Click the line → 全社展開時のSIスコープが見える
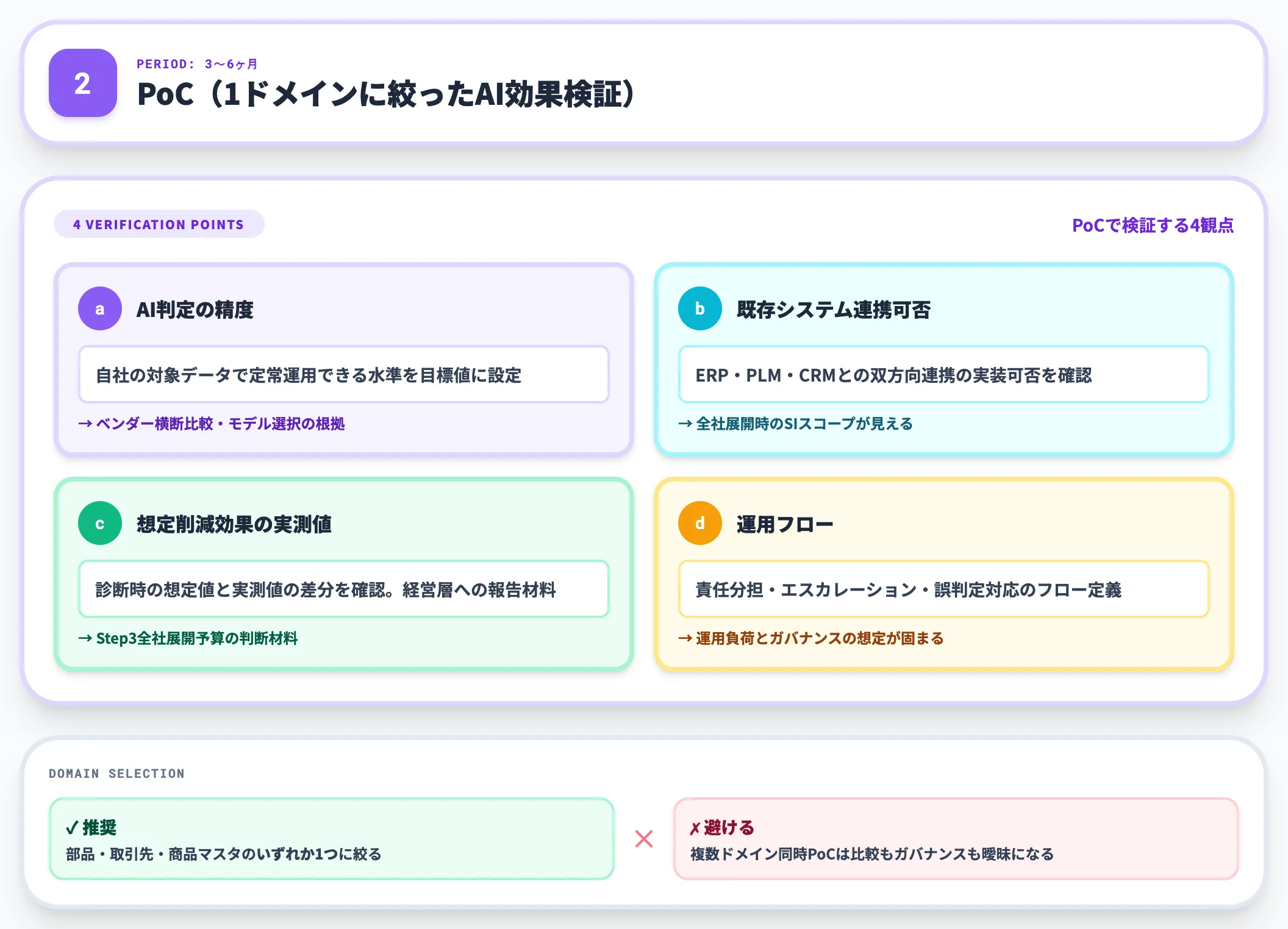Screen dimensions: 1288x929 (795, 424)
